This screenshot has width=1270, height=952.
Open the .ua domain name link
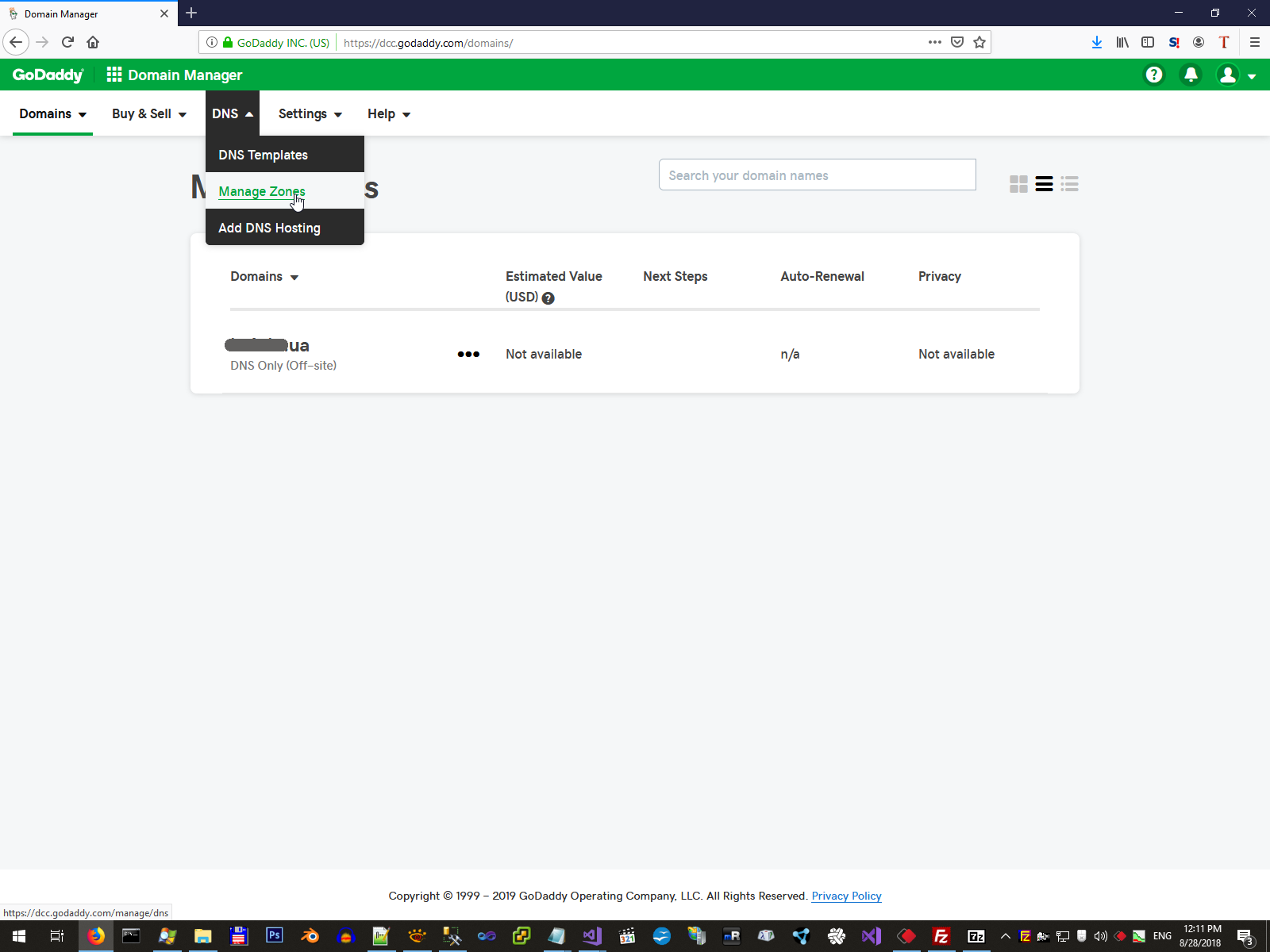click(267, 345)
